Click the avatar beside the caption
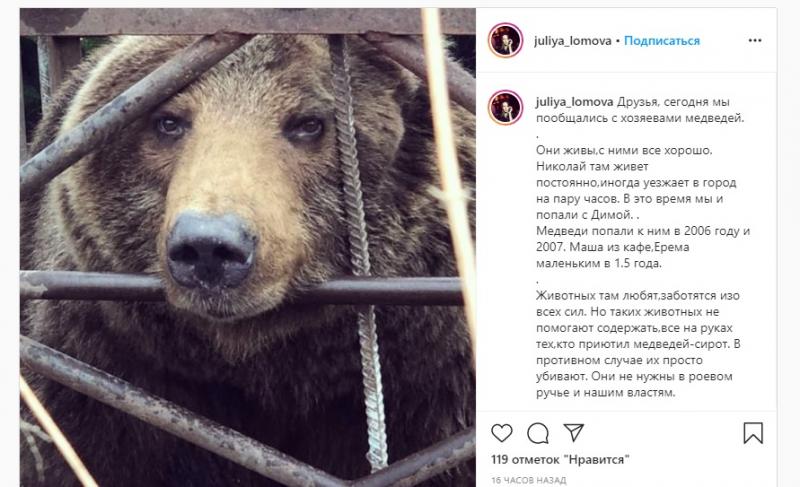 pos(505,107)
